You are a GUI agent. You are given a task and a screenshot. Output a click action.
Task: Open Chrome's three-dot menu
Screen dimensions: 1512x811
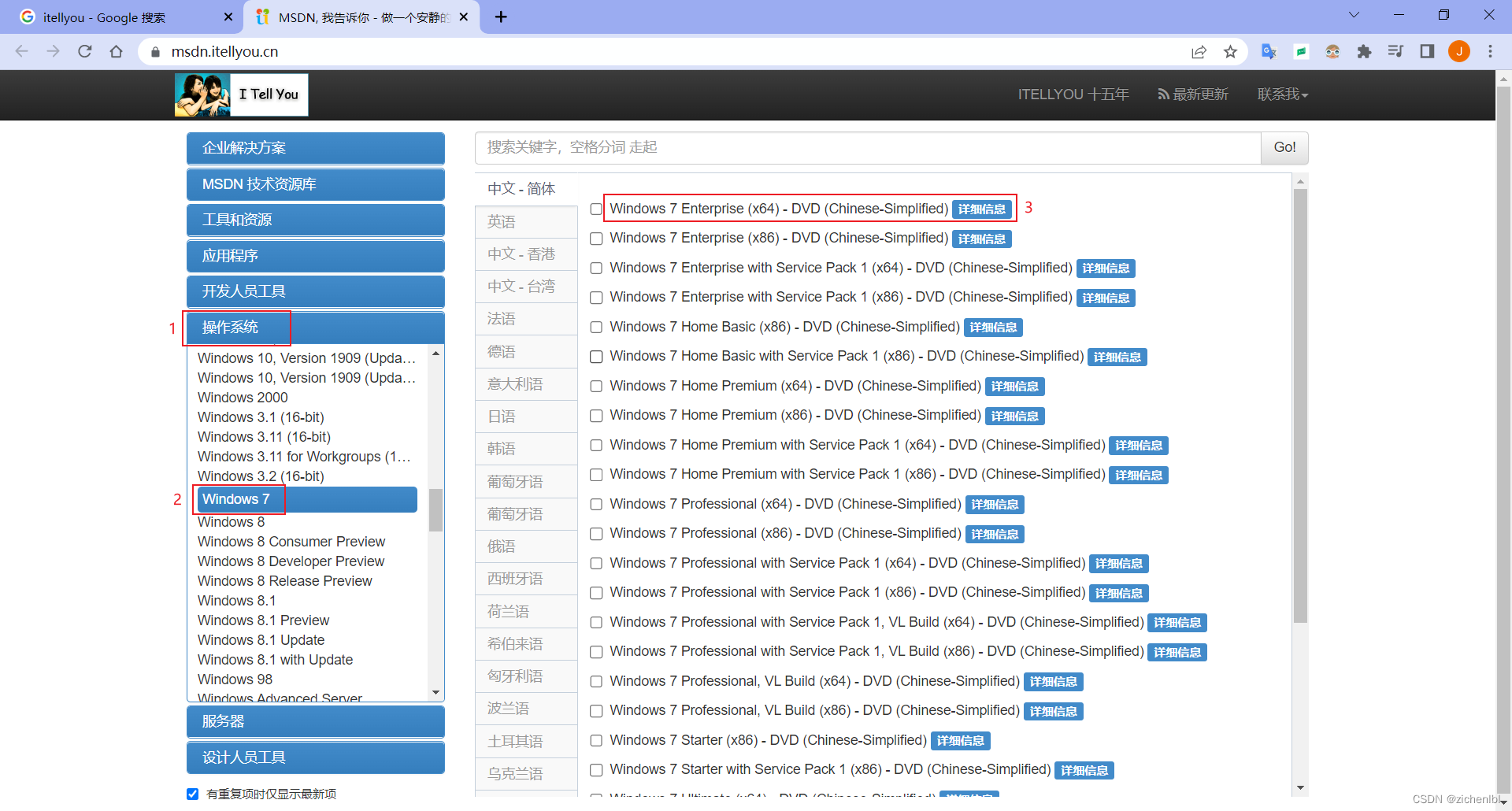pos(1490,51)
